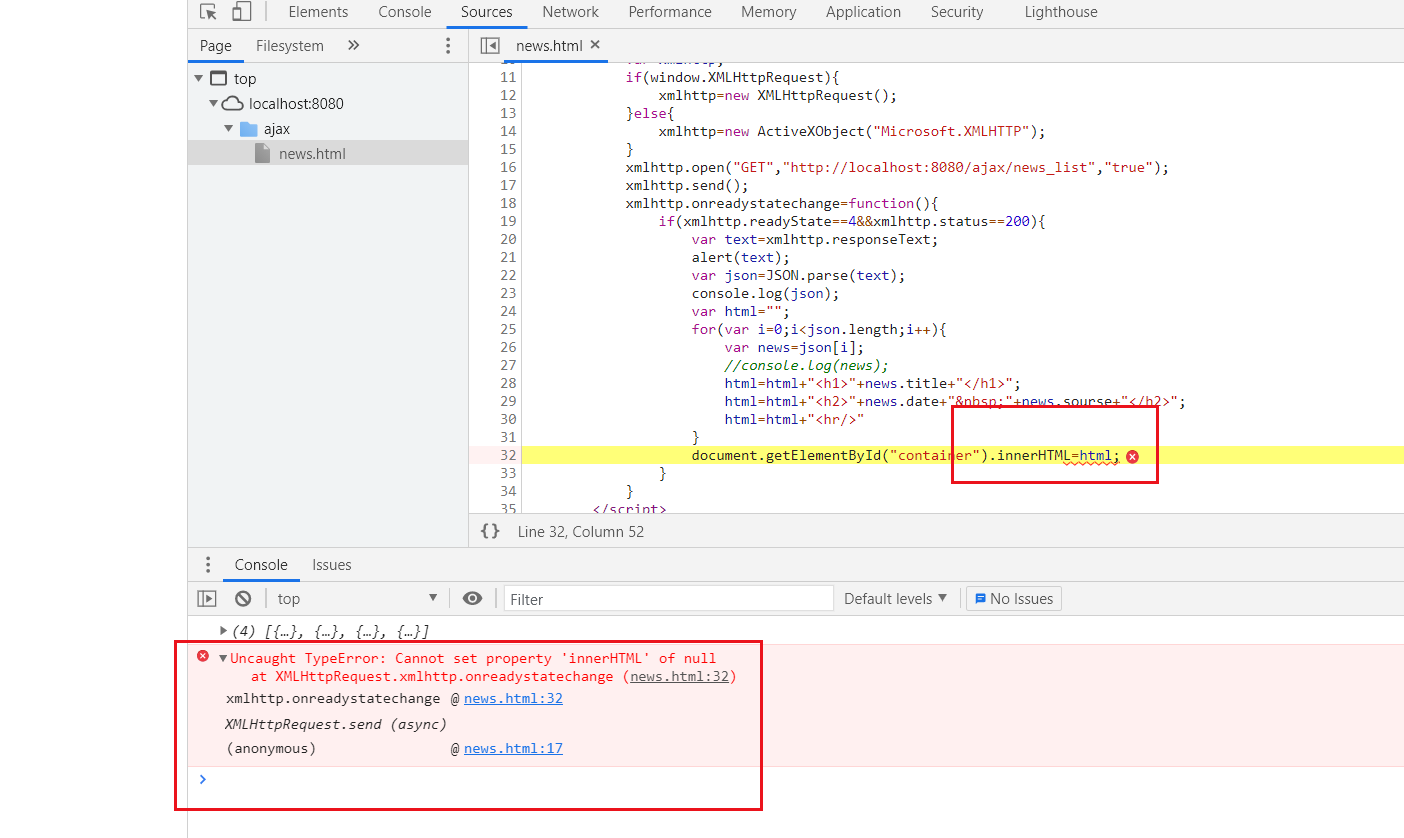Close the news.html editor tab
The image size is (1404, 838).
coord(595,45)
